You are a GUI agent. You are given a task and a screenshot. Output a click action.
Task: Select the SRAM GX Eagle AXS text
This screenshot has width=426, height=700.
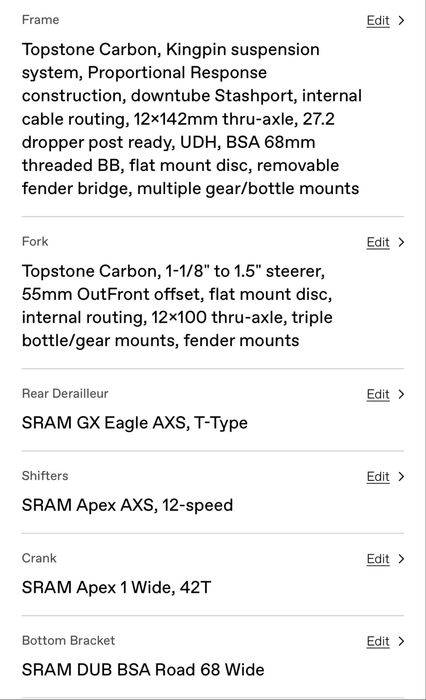134,423
